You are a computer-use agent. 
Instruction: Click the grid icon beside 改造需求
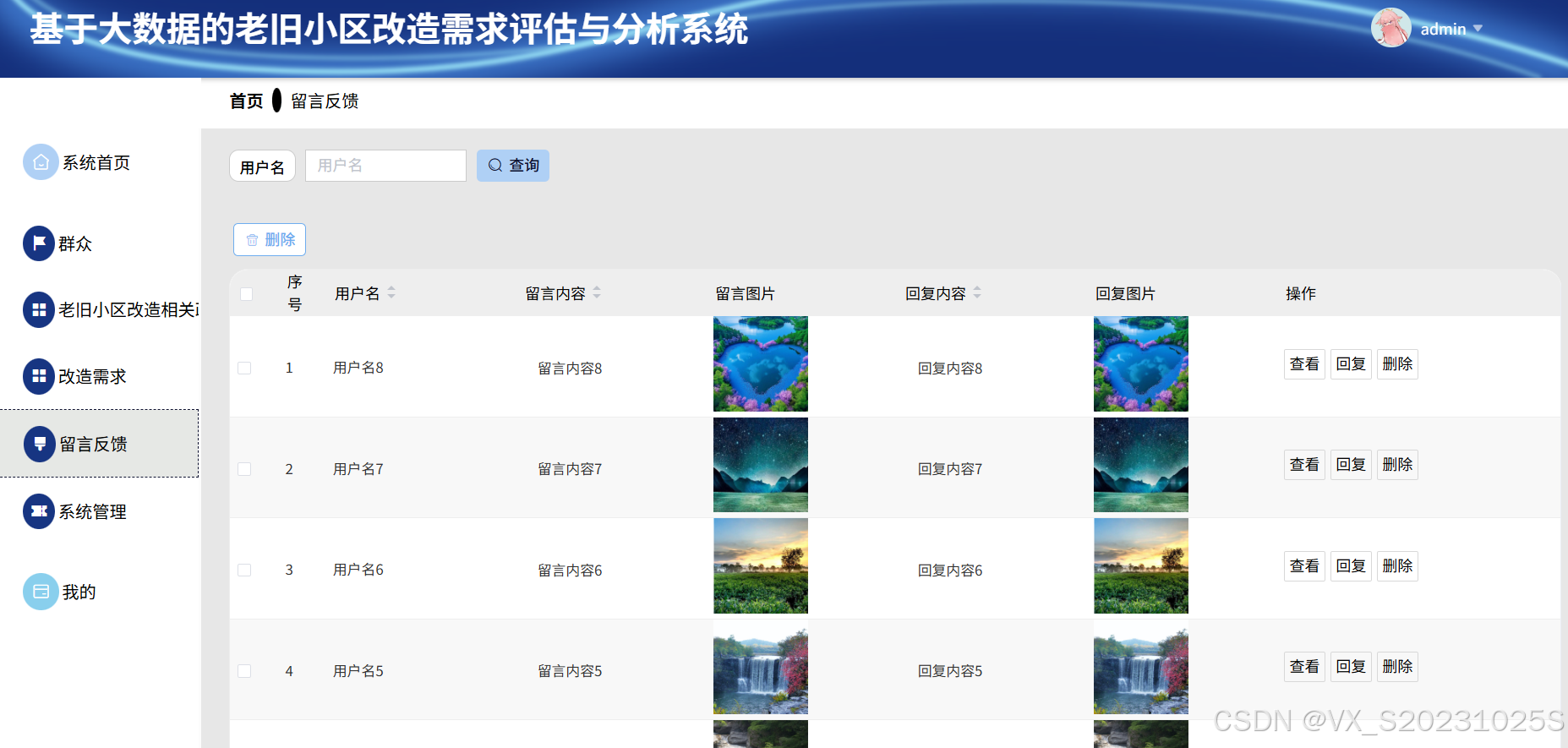point(39,376)
